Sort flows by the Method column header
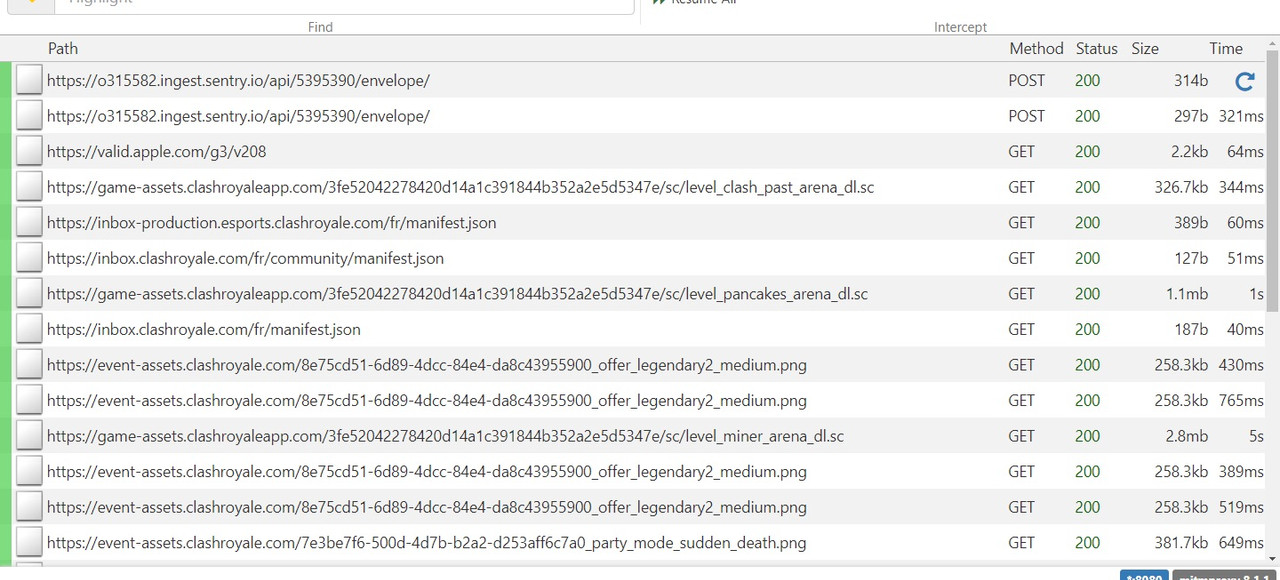 1036,48
